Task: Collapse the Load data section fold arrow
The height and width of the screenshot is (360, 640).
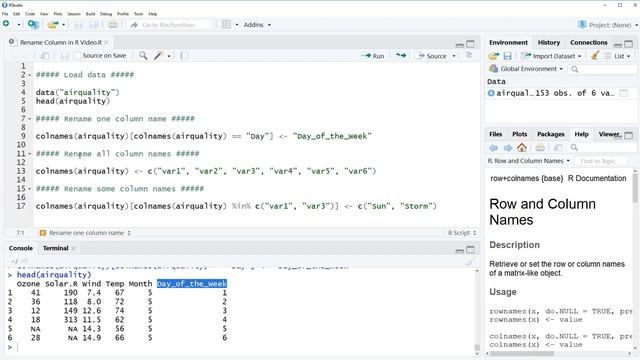Action: click(30, 75)
